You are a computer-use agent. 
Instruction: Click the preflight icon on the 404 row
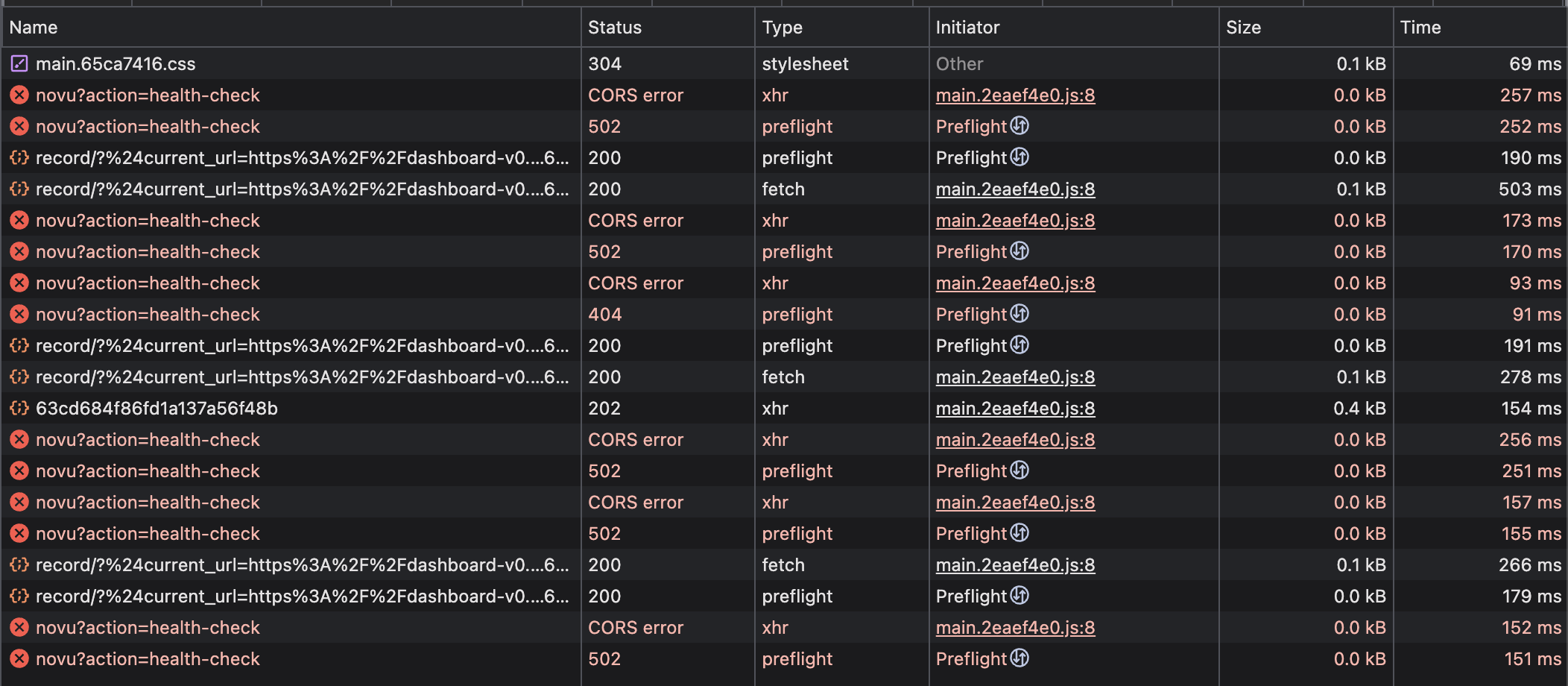1019,314
